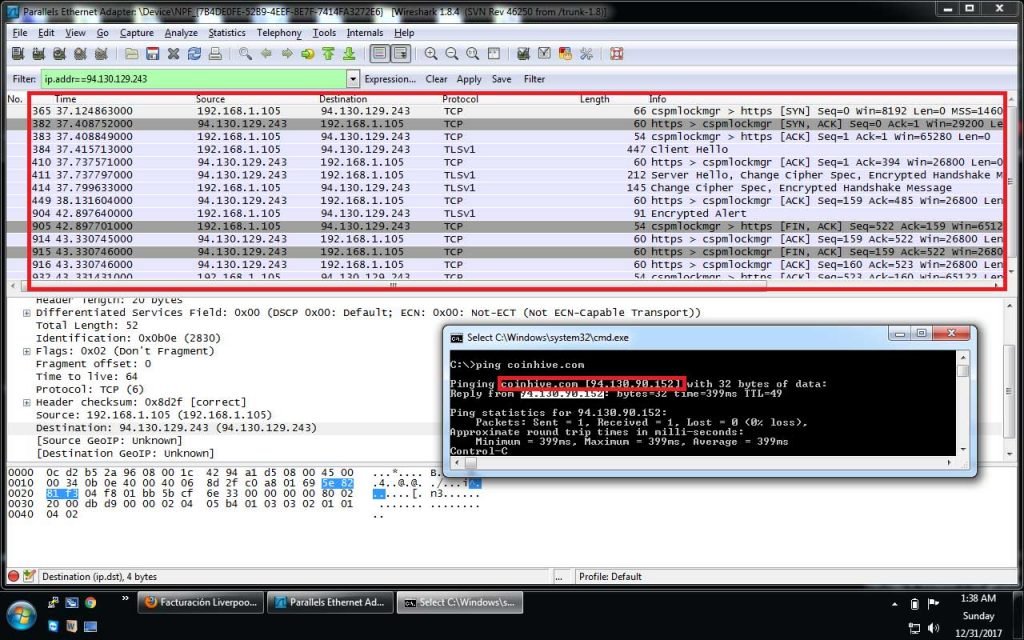Click the display filter input field
The image size is (1024, 640).
tap(193, 79)
